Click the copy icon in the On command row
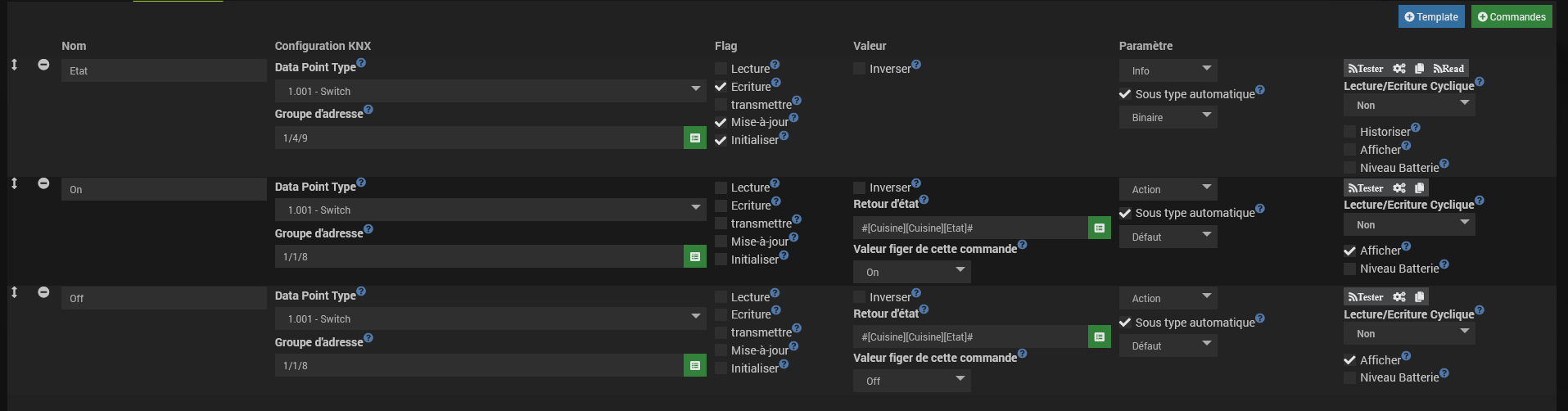Image resolution: width=1568 pixels, height=411 pixels. pos(1419,188)
